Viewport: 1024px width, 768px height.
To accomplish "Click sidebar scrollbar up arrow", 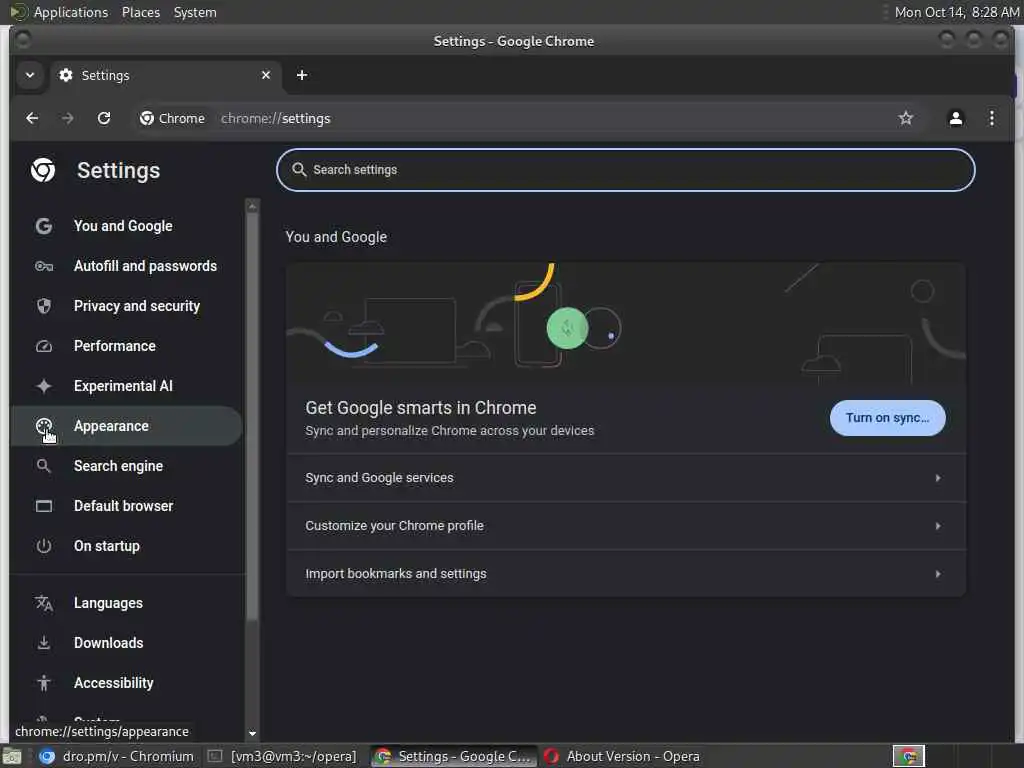I will coord(252,206).
